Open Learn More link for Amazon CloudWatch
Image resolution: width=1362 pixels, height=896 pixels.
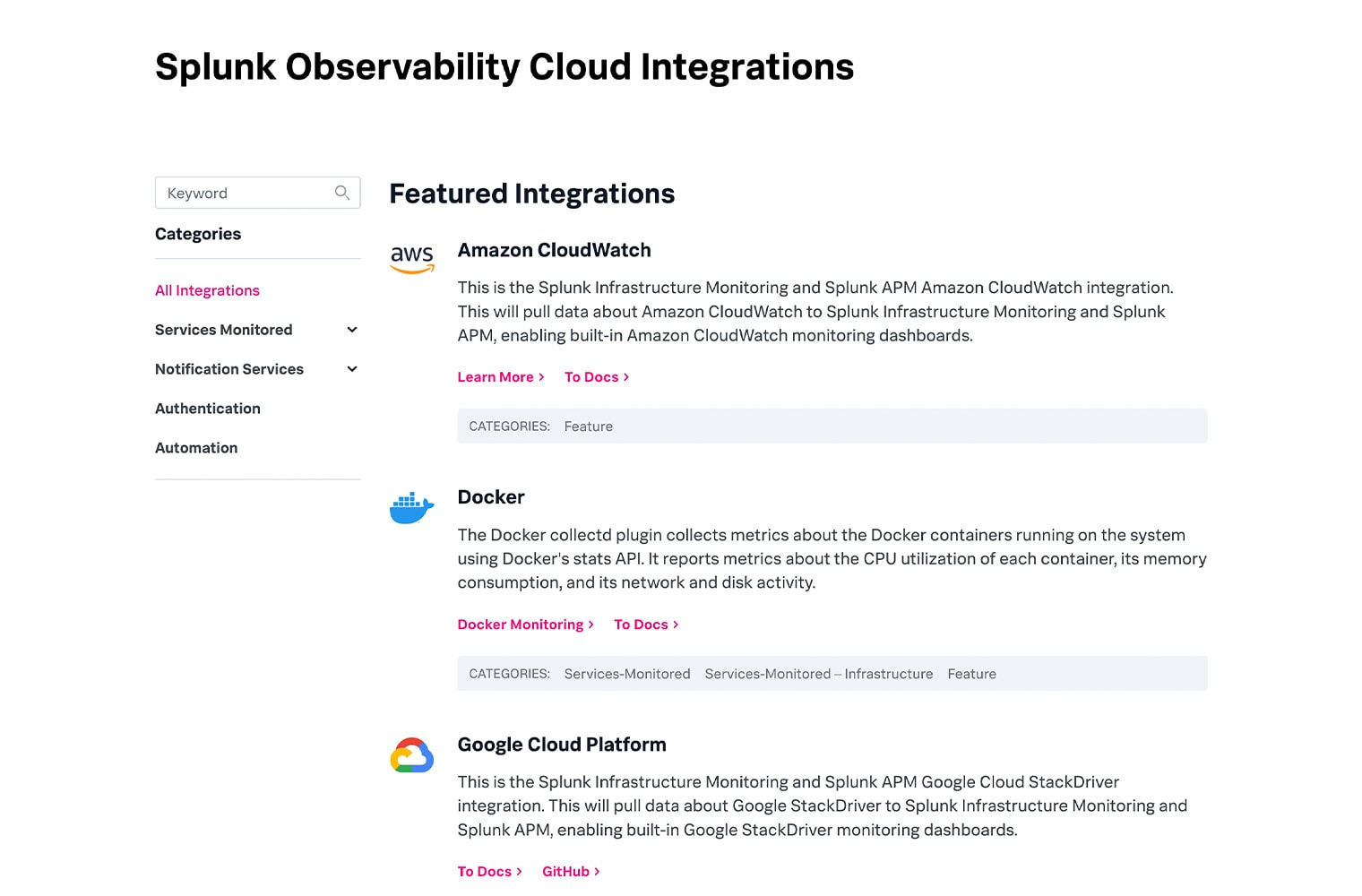501,377
